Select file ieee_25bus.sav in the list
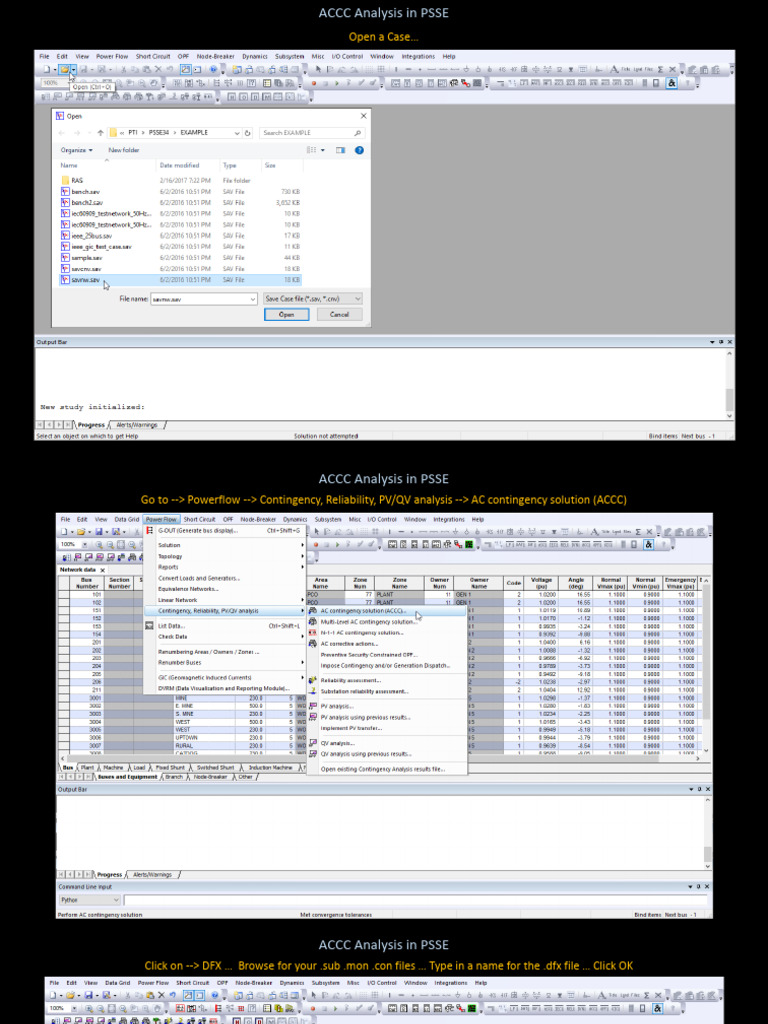768x1024 pixels. (180, 236)
